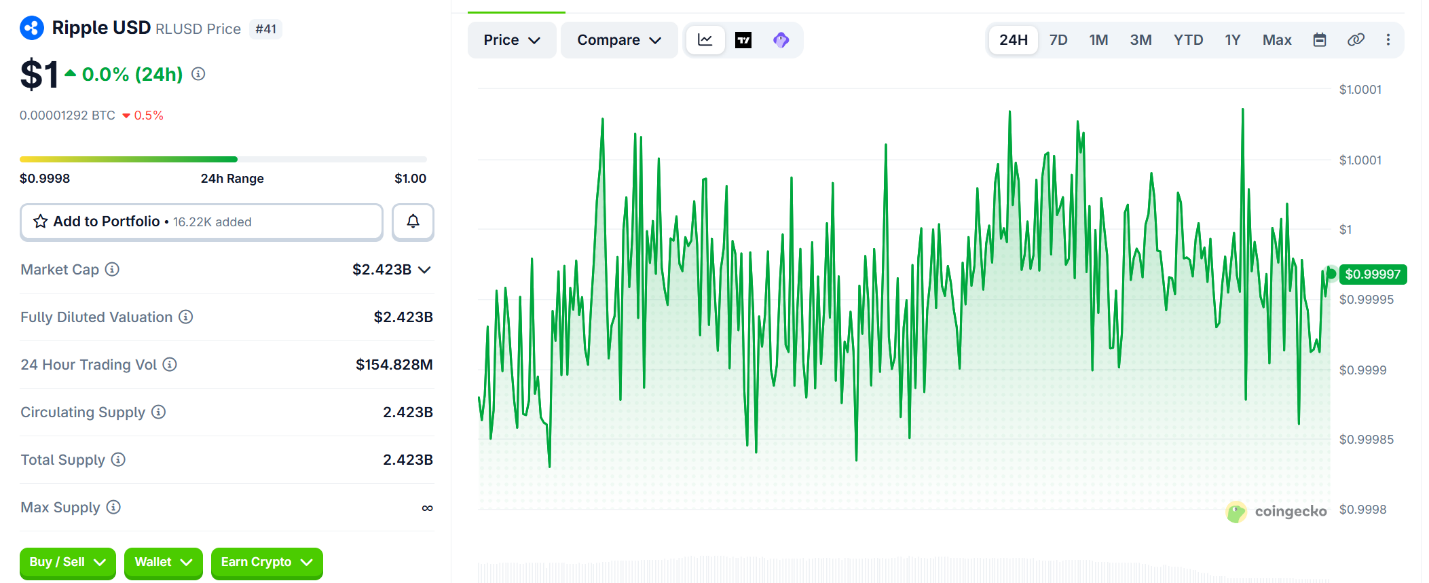The height and width of the screenshot is (583, 1429).
Task: Switch chart to Max range
Action: 1277,40
